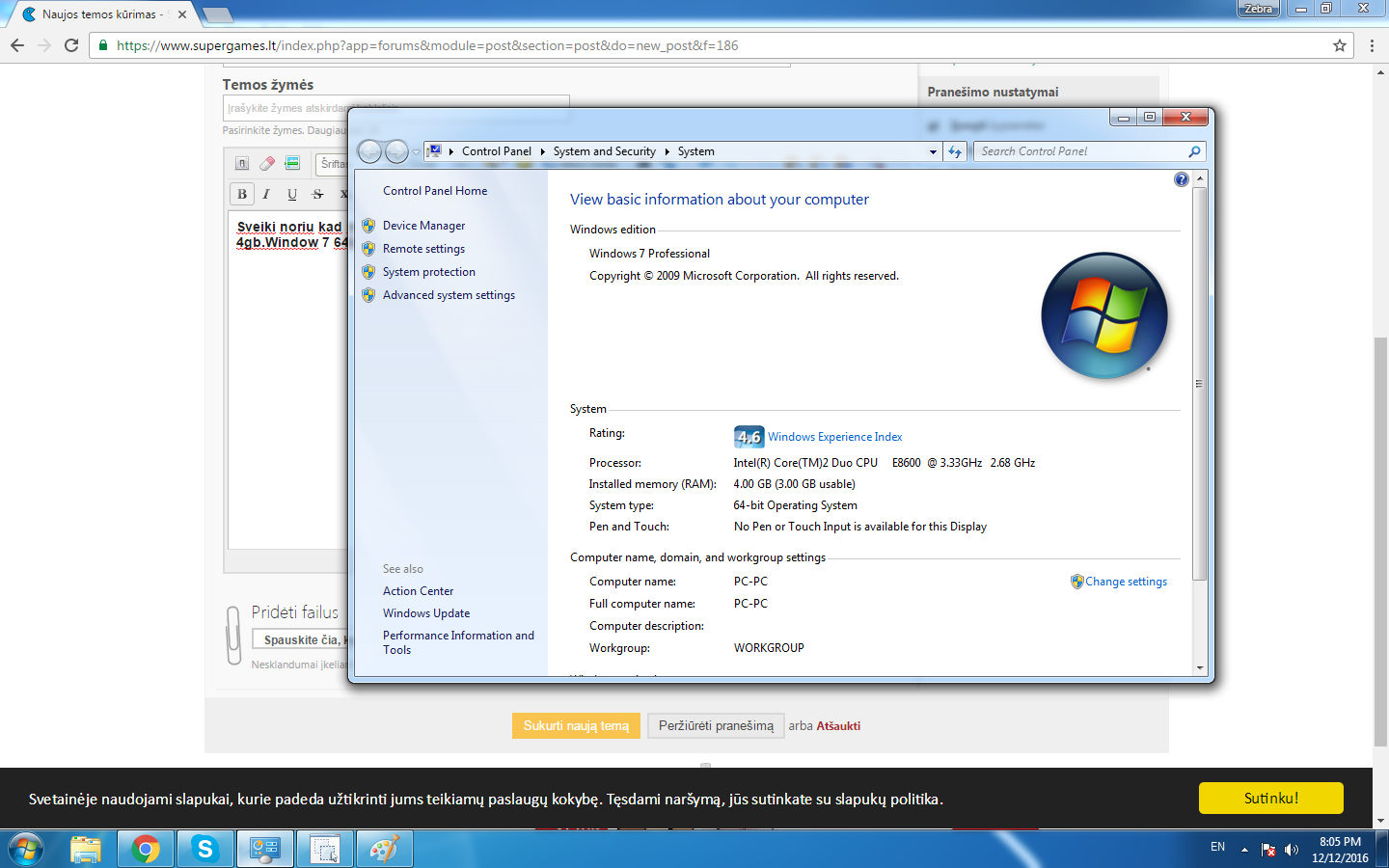Open Device Manager from the sidebar
This screenshot has height=868, width=1389.
click(x=423, y=226)
